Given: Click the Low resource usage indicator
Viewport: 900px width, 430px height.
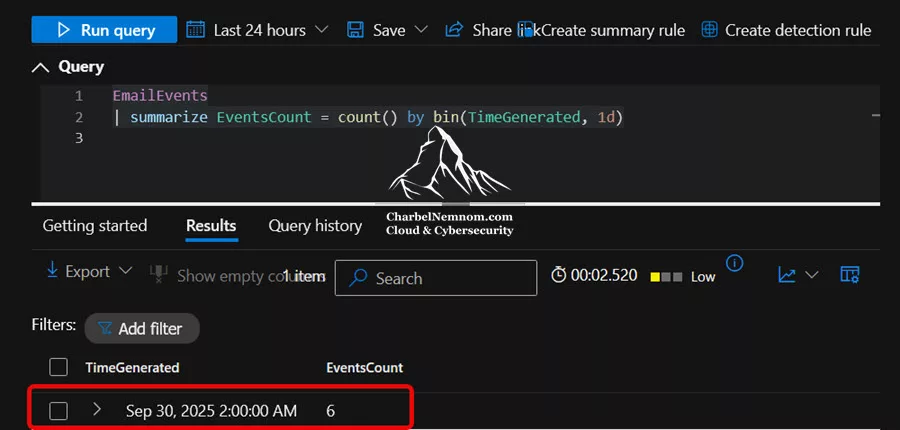Looking at the screenshot, I should click(x=683, y=277).
